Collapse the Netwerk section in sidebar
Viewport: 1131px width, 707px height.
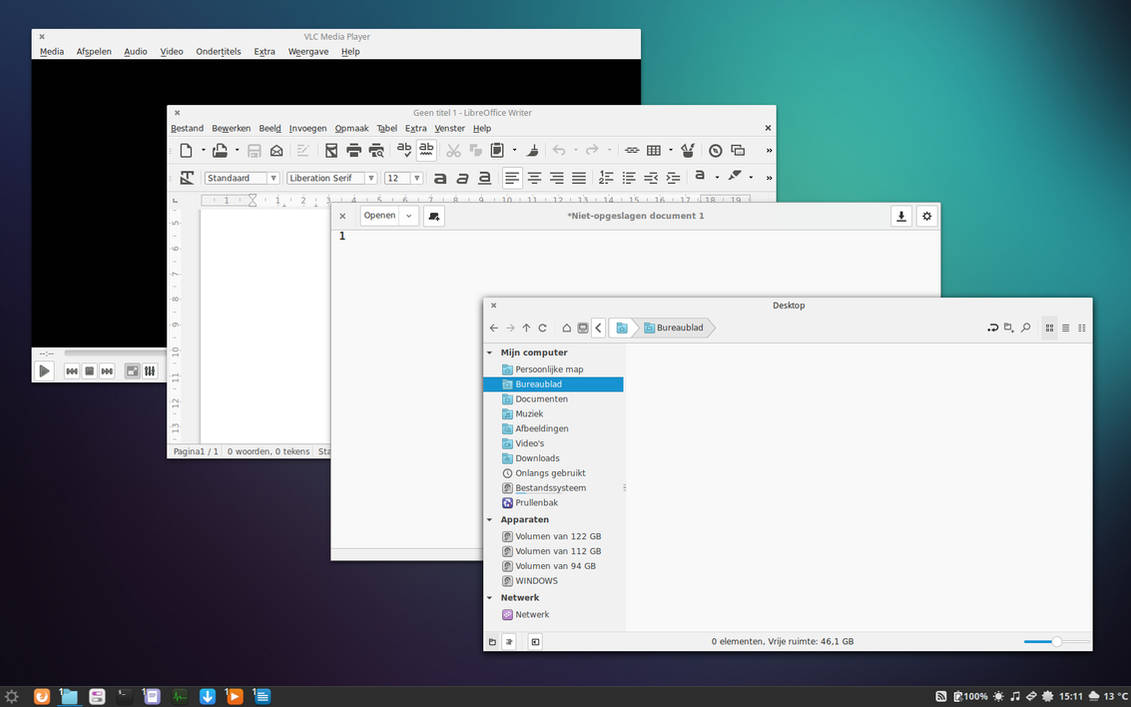(x=490, y=598)
